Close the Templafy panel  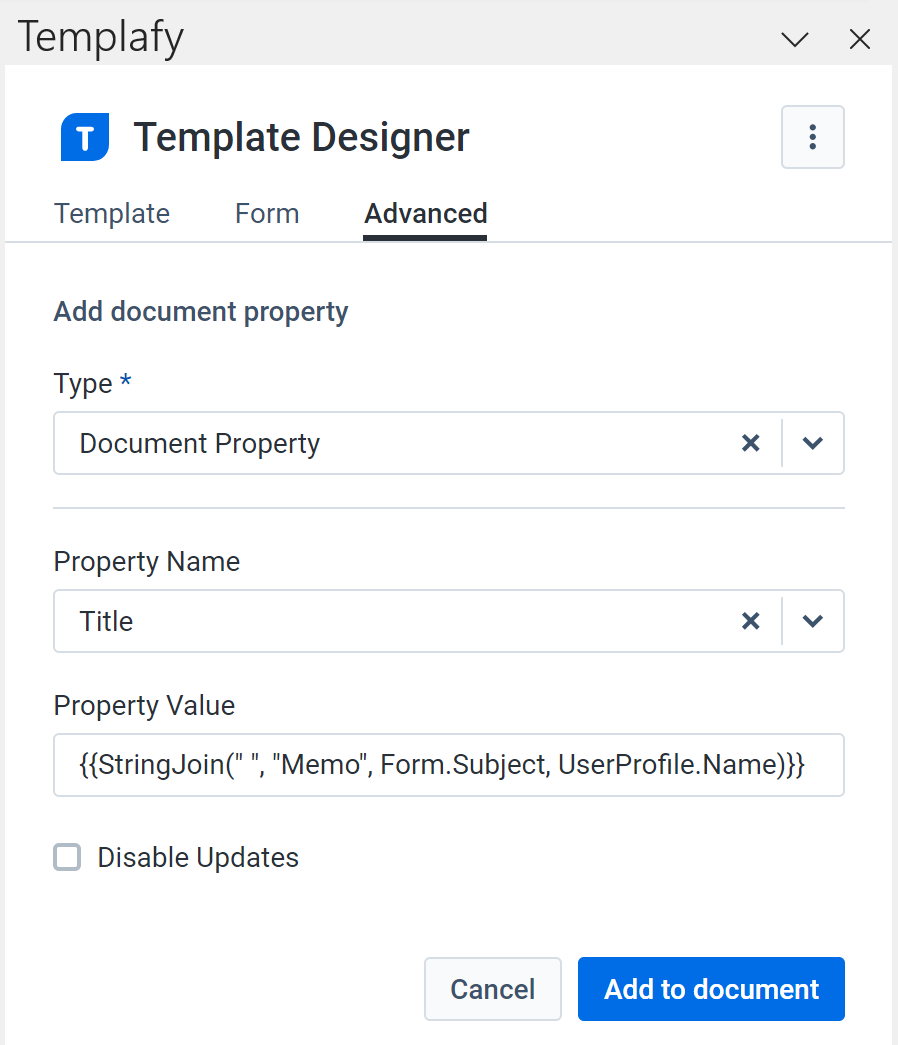(860, 39)
